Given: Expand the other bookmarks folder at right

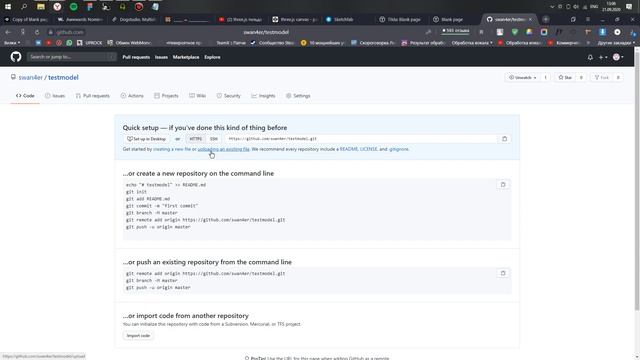Looking at the screenshot, I should coord(616,42).
